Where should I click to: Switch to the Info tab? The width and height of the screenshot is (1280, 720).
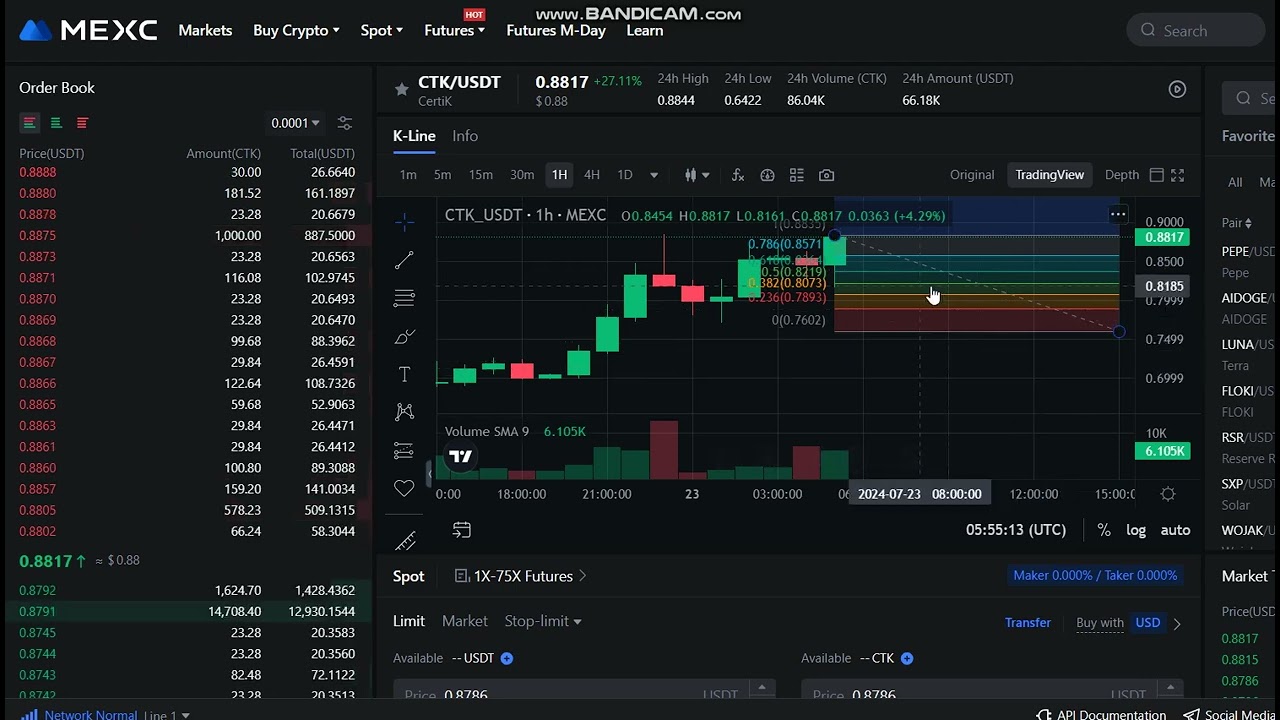point(465,136)
